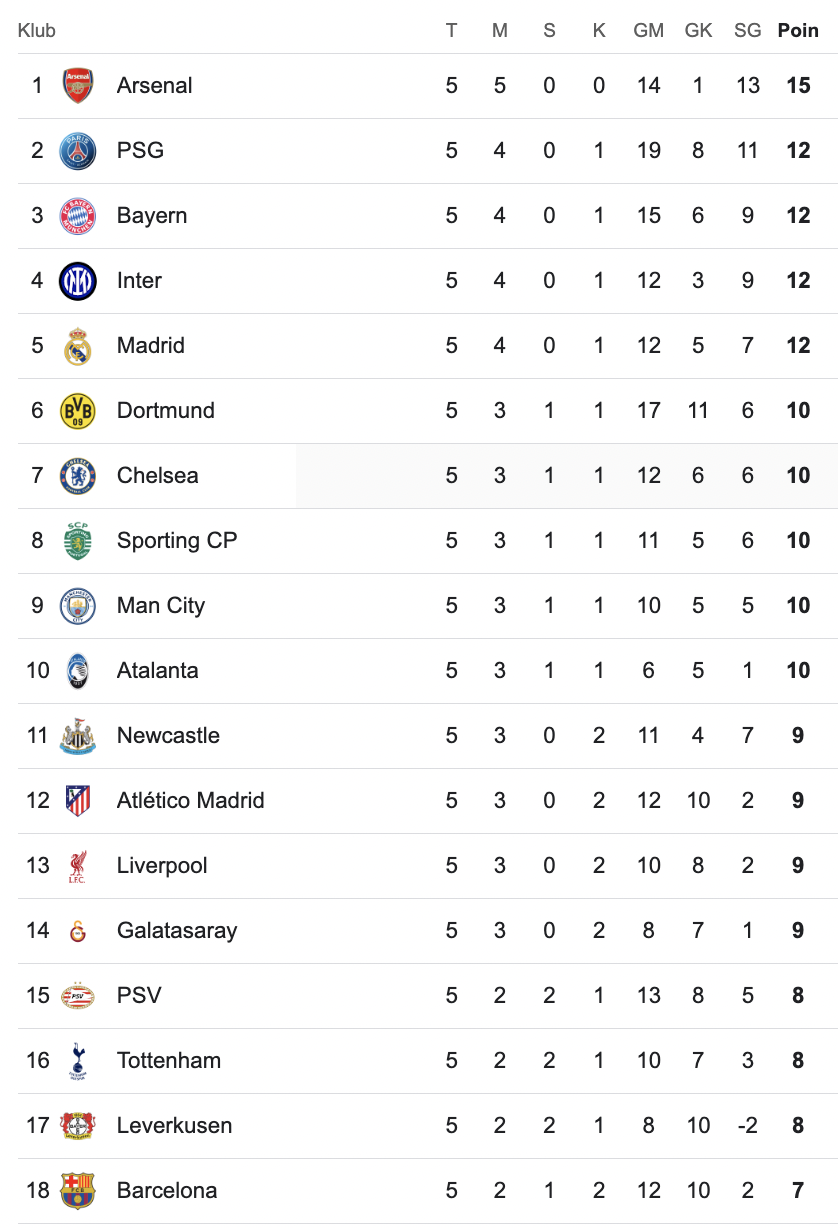
Task: Click the Klub column header
Action: point(37,31)
